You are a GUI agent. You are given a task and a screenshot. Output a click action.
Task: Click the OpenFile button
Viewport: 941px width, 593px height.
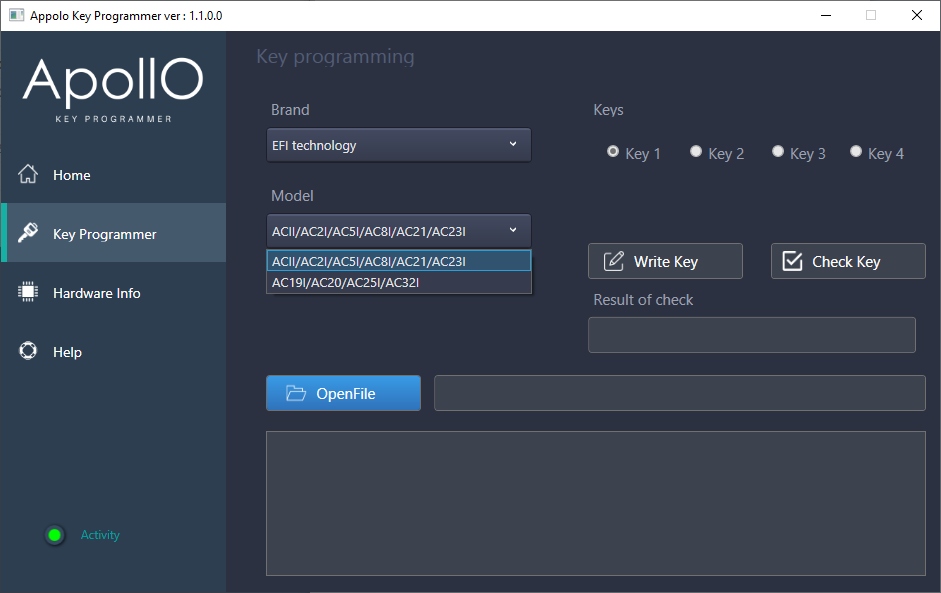pos(343,393)
